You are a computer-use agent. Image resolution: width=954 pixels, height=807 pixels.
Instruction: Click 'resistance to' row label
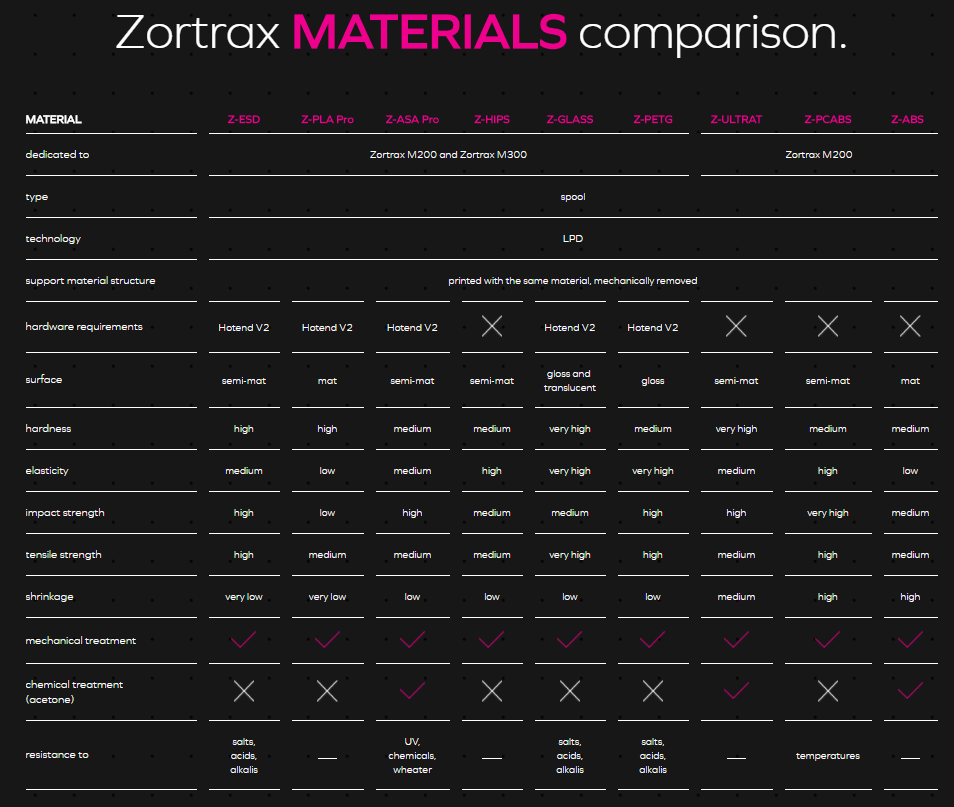click(x=57, y=755)
